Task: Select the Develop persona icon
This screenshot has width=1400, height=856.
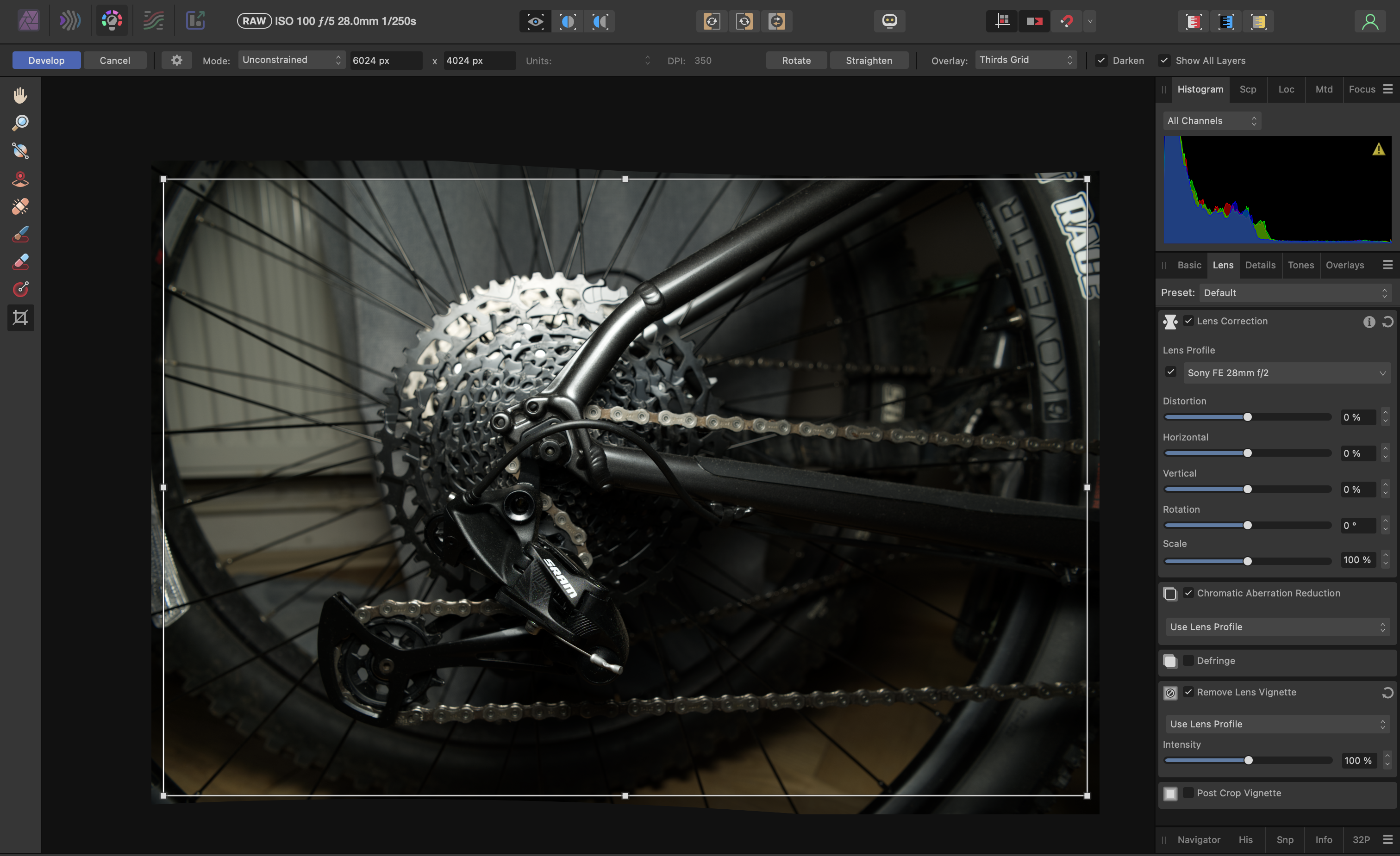Action: [x=112, y=21]
